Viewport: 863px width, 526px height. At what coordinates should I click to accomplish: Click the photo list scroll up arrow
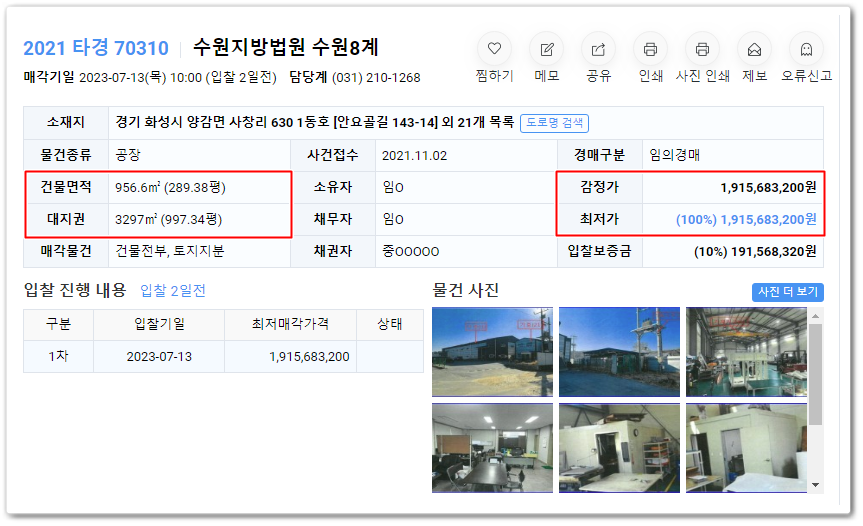point(816,316)
